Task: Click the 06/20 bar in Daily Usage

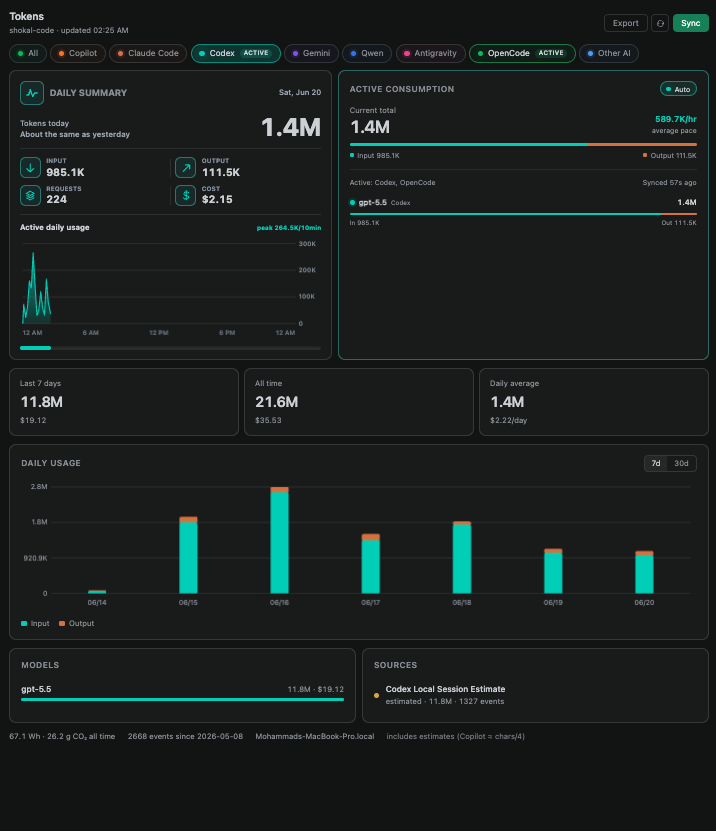Action: pyautogui.click(x=644, y=572)
